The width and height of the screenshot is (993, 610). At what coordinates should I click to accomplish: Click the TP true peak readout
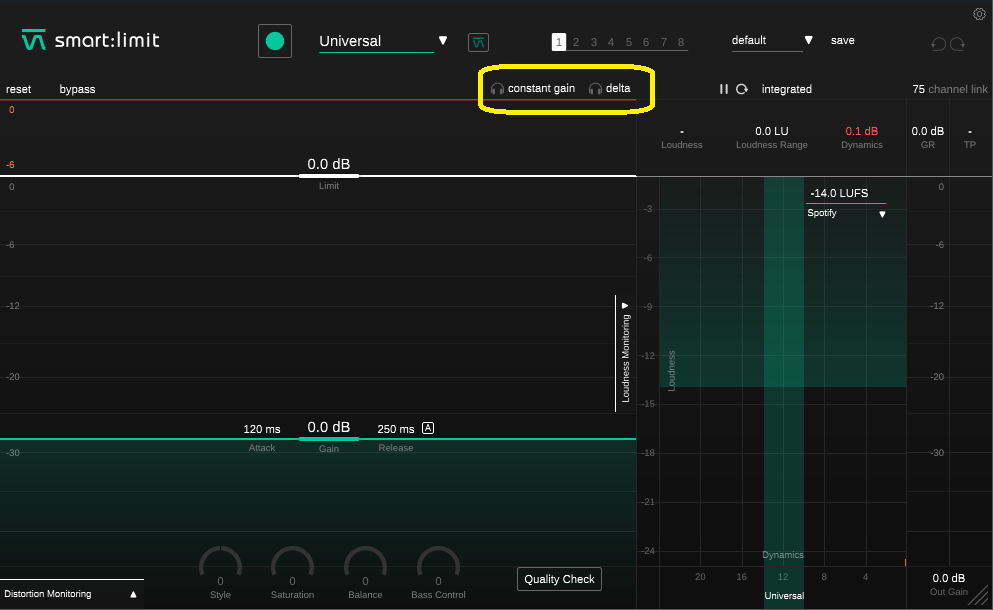click(970, 132)
